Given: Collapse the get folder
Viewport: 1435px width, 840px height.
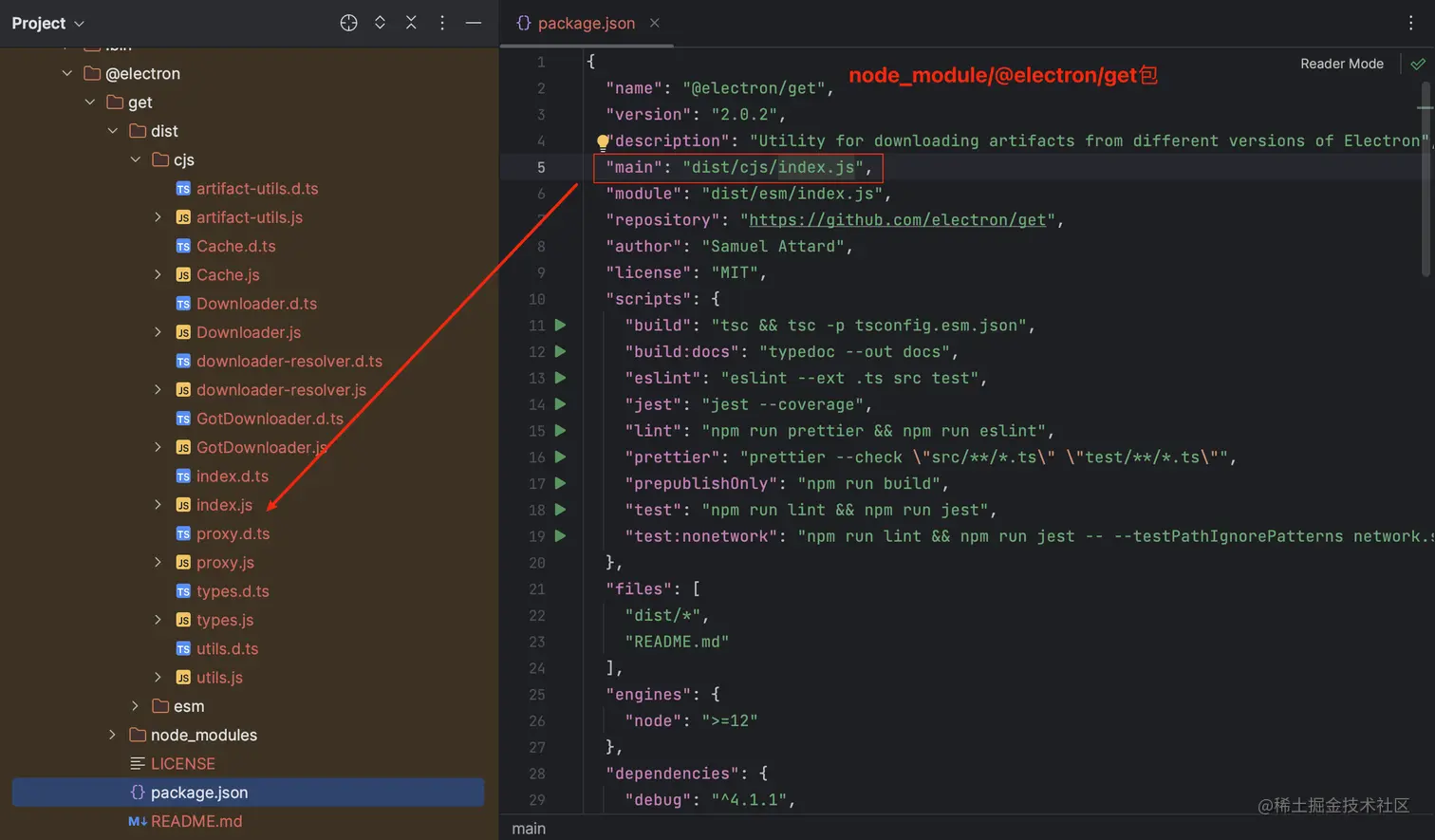Looking at the screenshot, I should (x=90, y=102).
